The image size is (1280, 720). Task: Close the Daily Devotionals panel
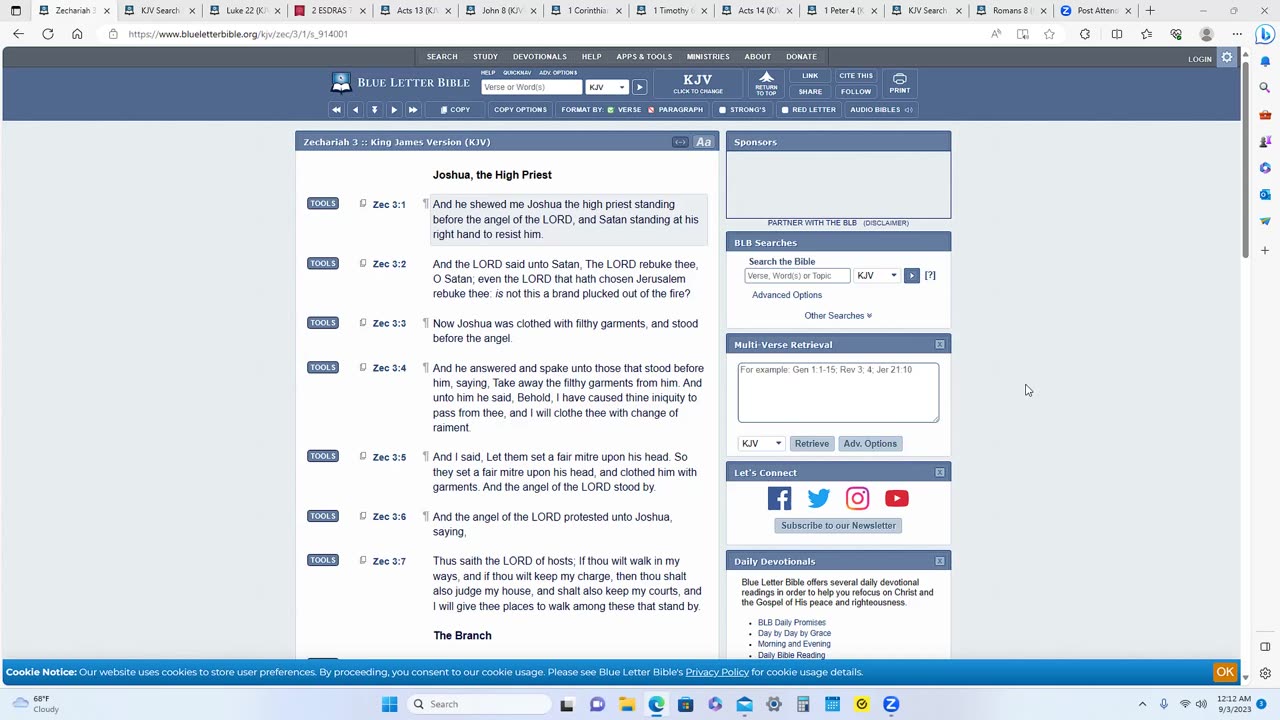tap(940, 561)
